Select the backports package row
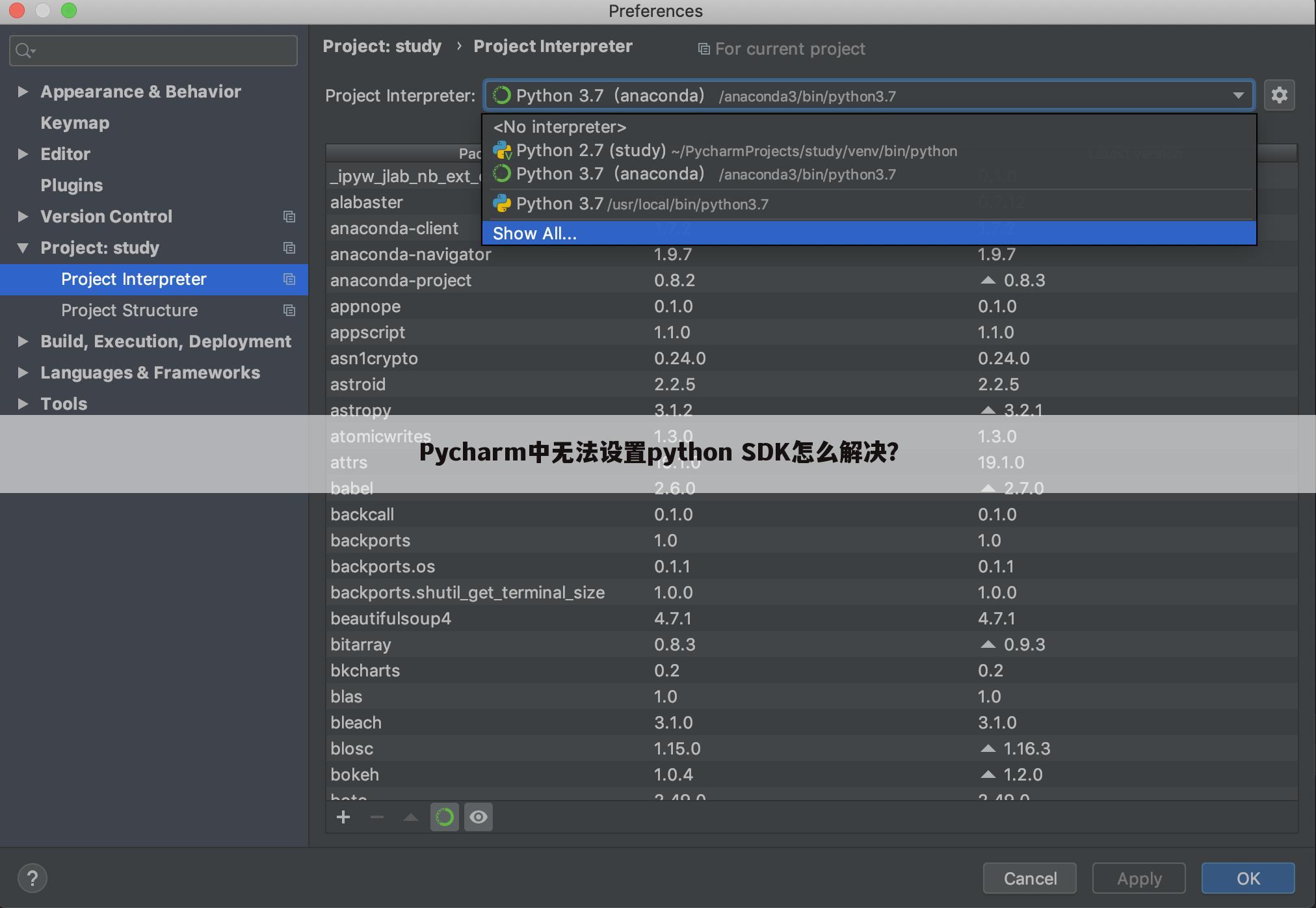The image size is (1316, 908). 811,541
